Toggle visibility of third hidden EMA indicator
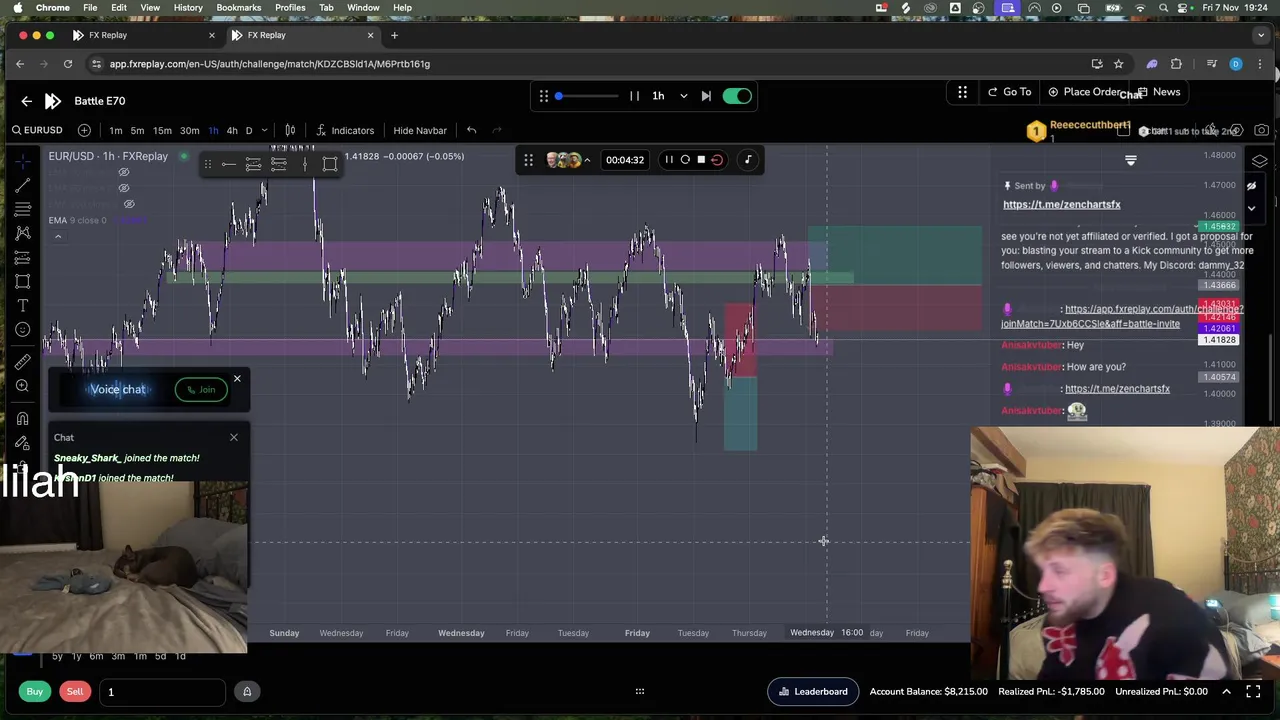Viewport: 1280px width, 720px height. [129, 204]
